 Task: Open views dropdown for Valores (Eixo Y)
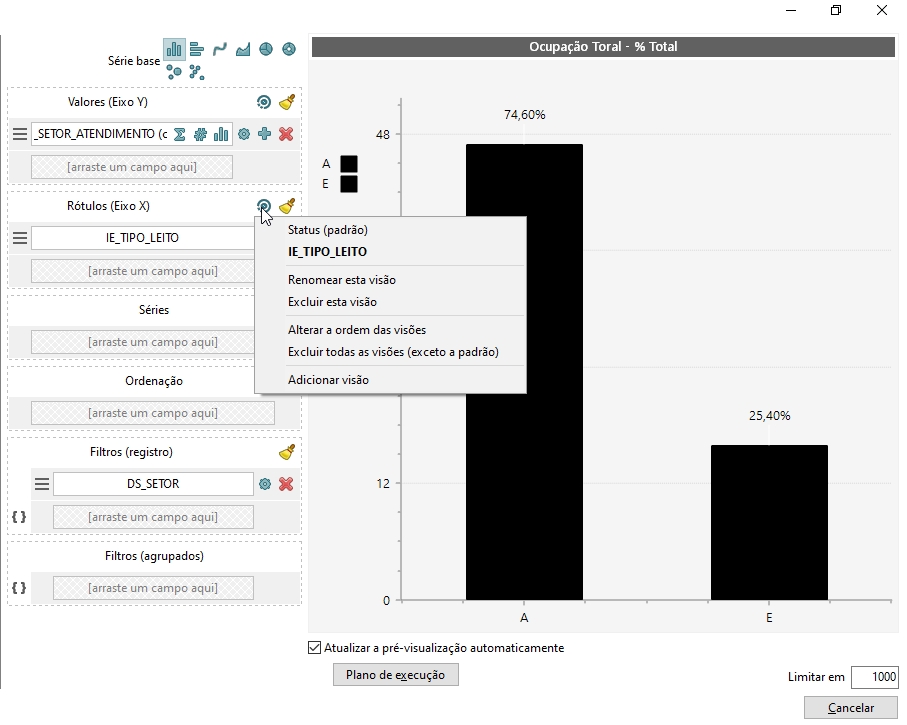(x=264, y=102)
